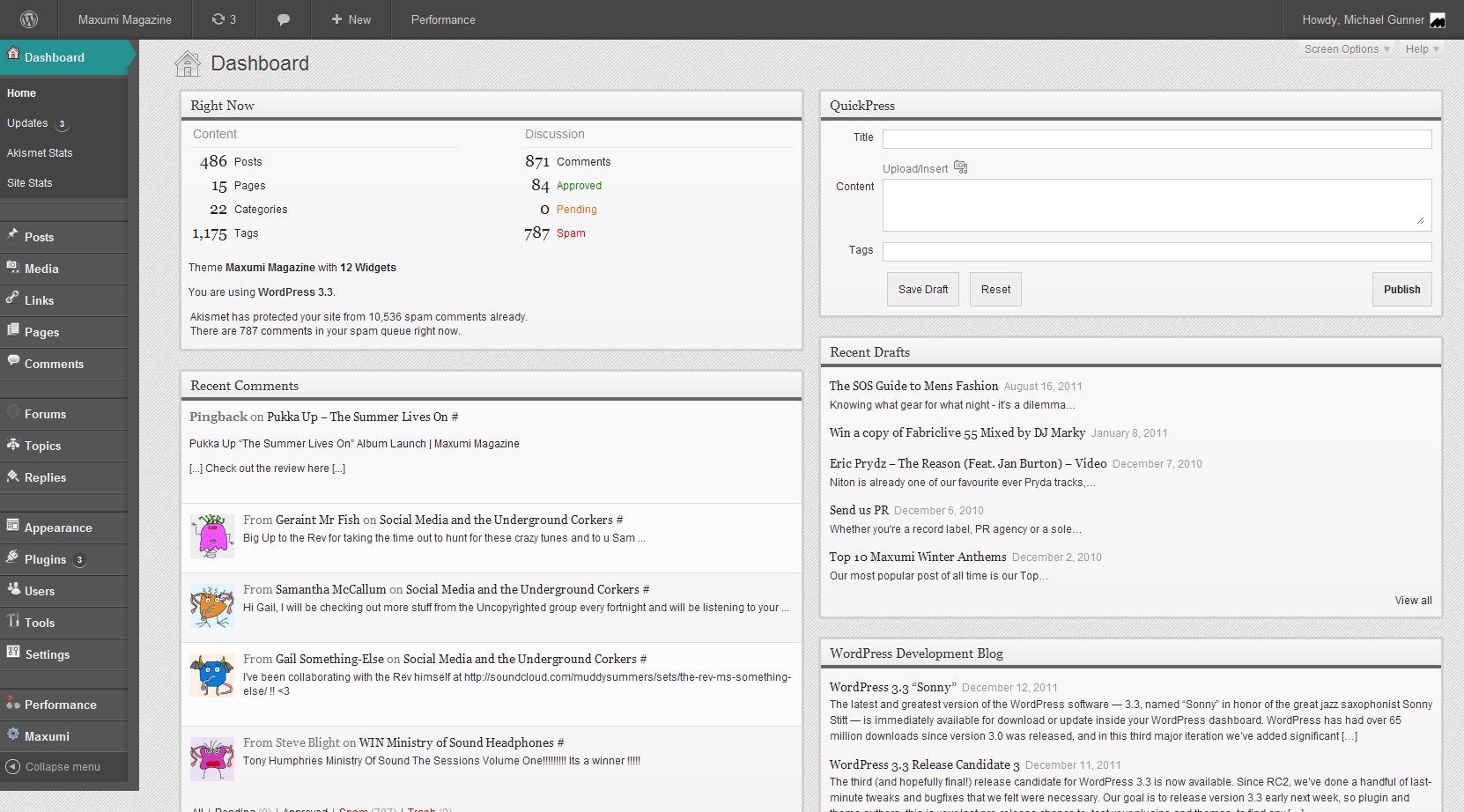Select Home in Dashboard submenu

click(x=22, y=93)
